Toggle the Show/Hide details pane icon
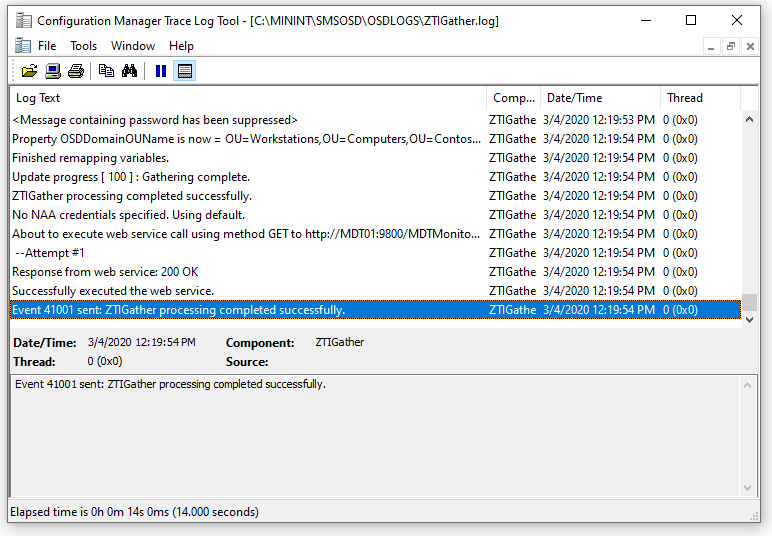This screenshot has width=772, height=536. click(184, 71)
